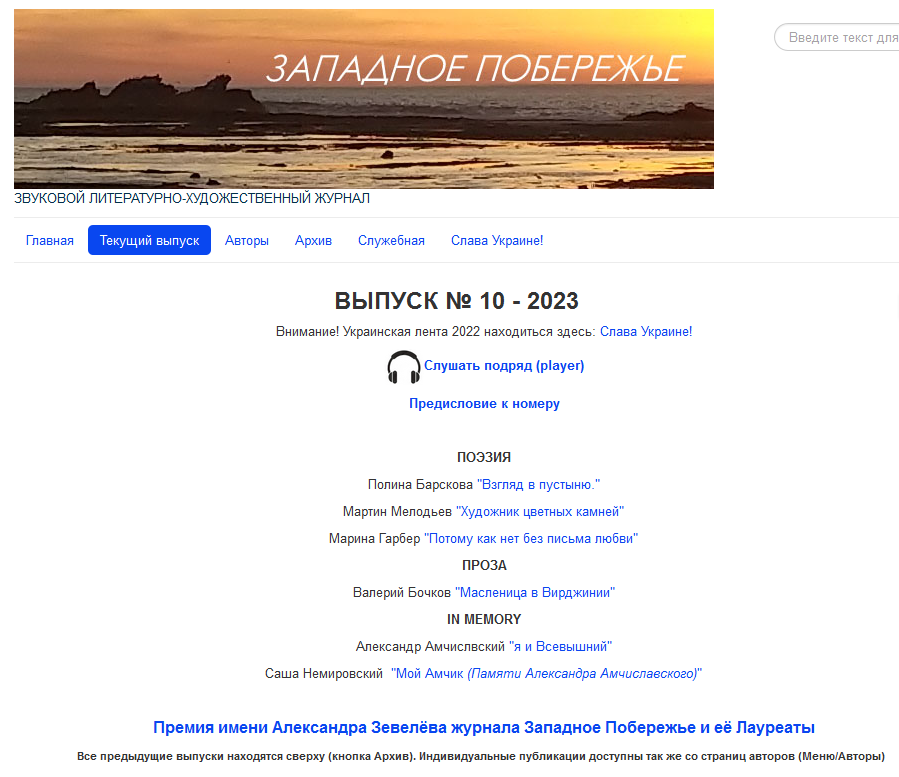Image resolution: width=899 pixels, height=777 pixels.
Task: Open the Главная menu item
Action: tap(50, 240)
